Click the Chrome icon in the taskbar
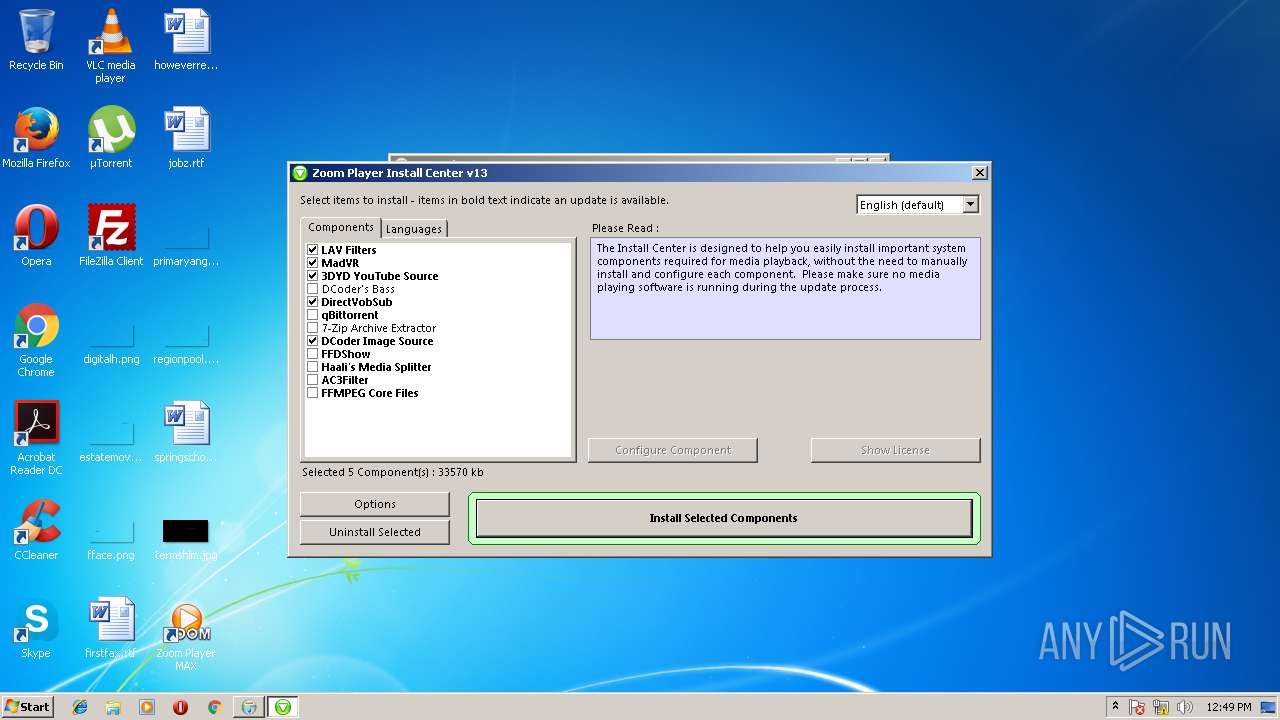Viewport: 1280px width, 720px height. (214, 707)
